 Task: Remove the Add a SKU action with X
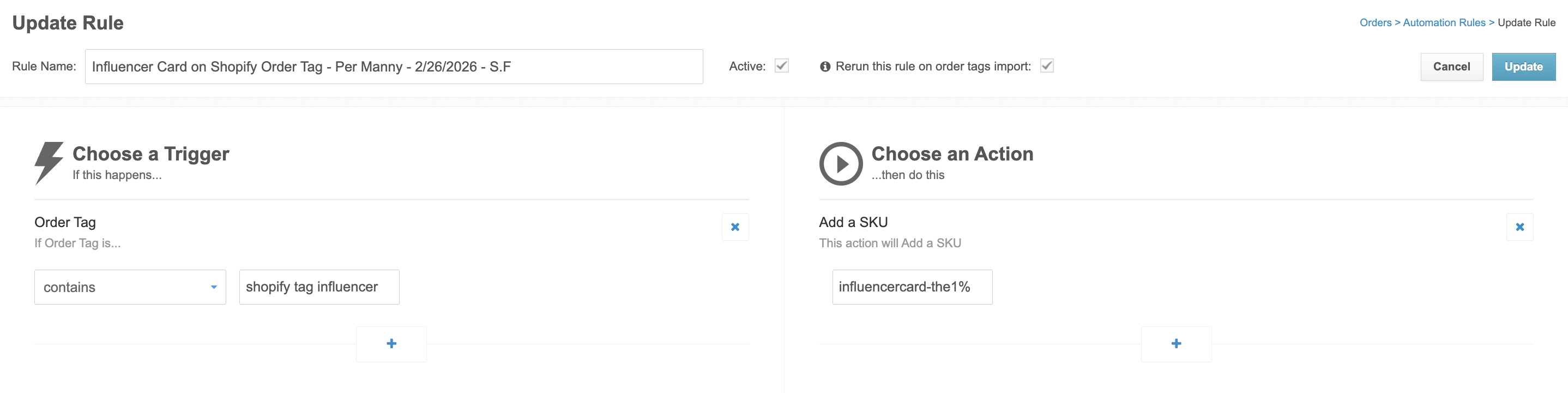pyautogui.click(x=1519, y=227)
